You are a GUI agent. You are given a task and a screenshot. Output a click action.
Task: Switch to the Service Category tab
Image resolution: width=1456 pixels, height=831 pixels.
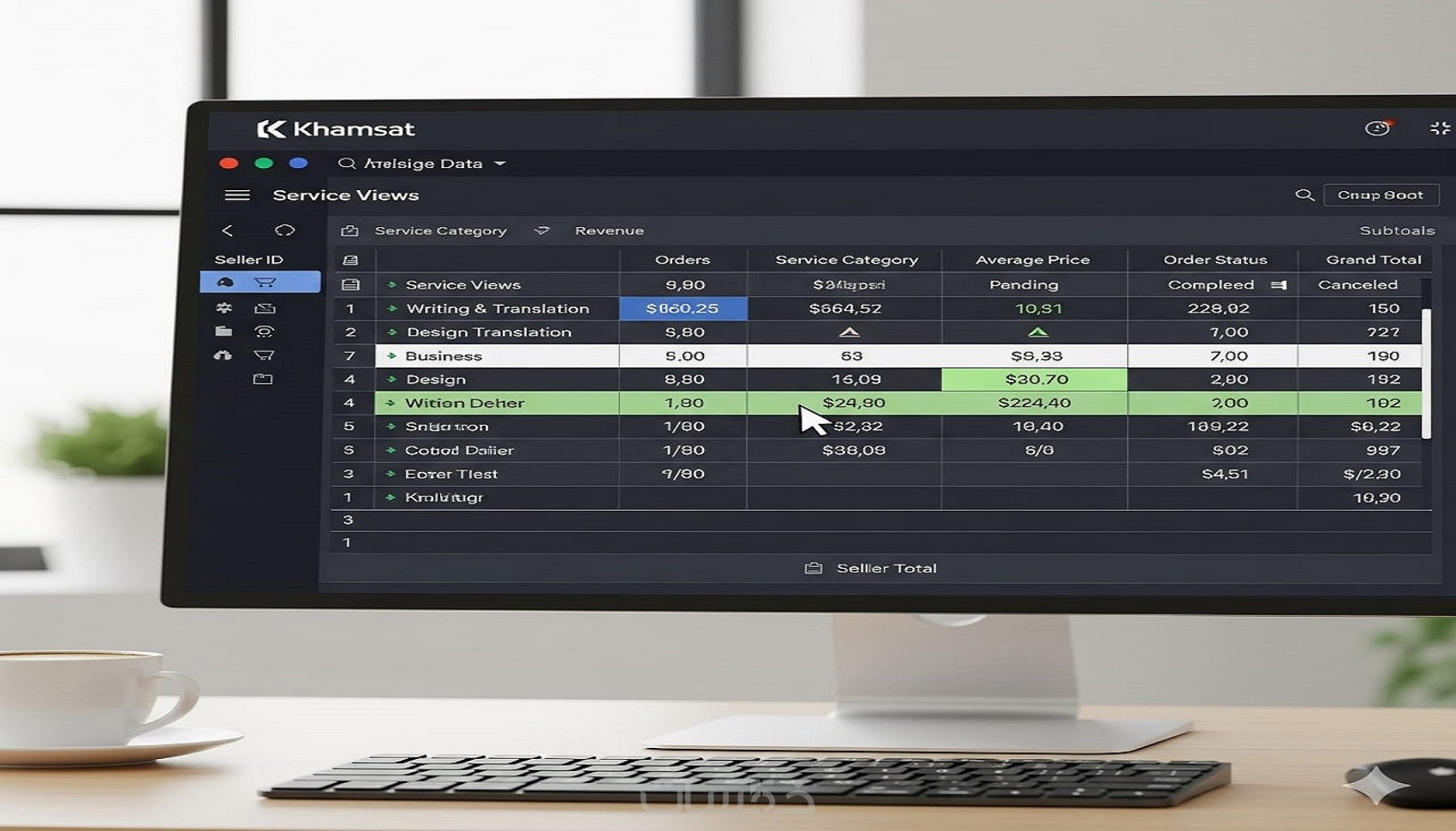[x=440, y=230]
